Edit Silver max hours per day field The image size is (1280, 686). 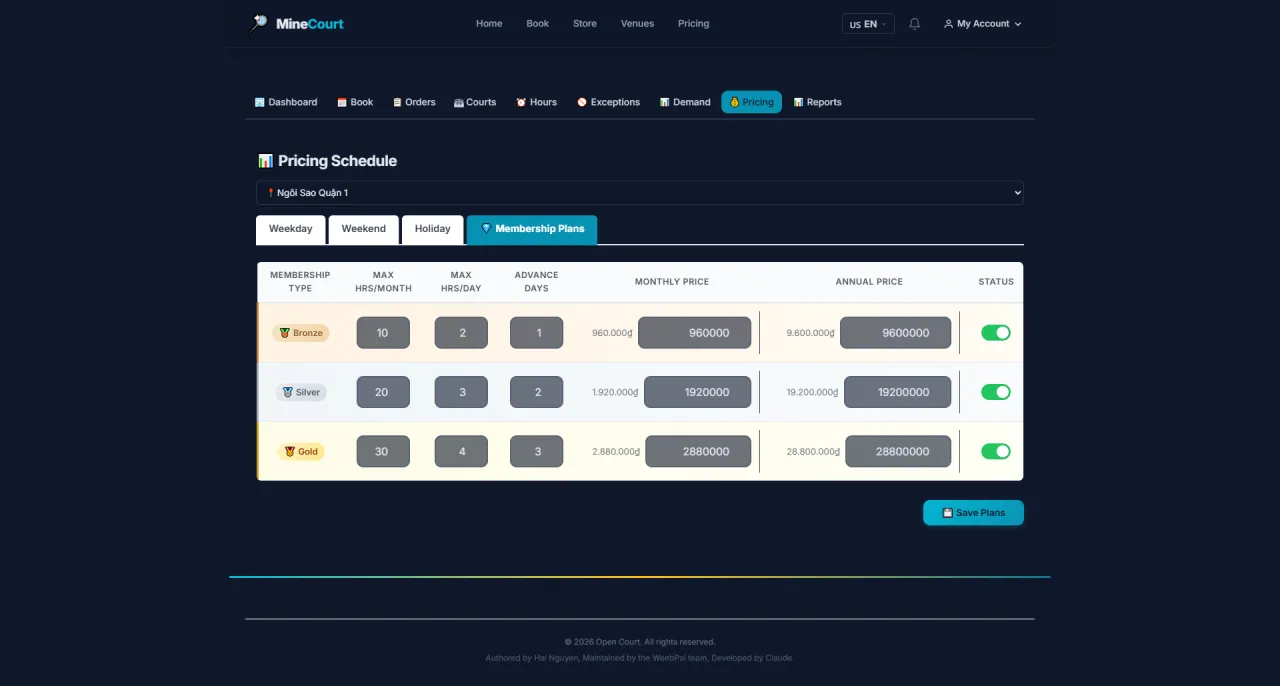[x=461, y=392]
